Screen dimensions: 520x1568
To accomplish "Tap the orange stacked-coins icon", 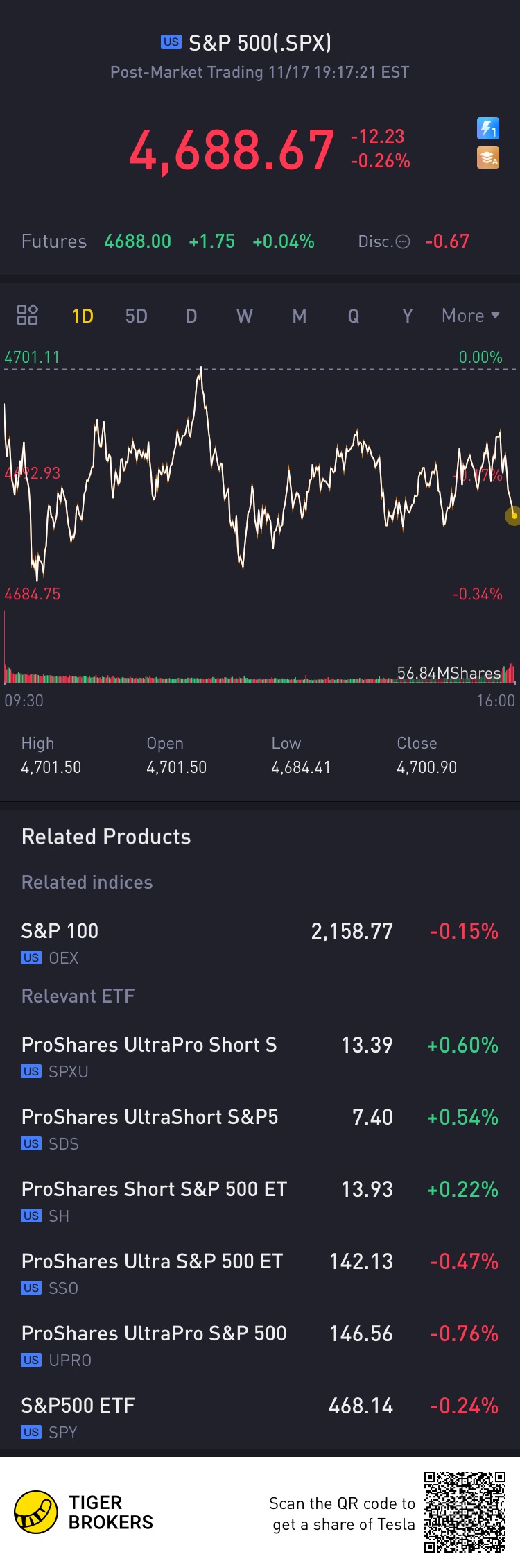I will [x=488, y=158].
